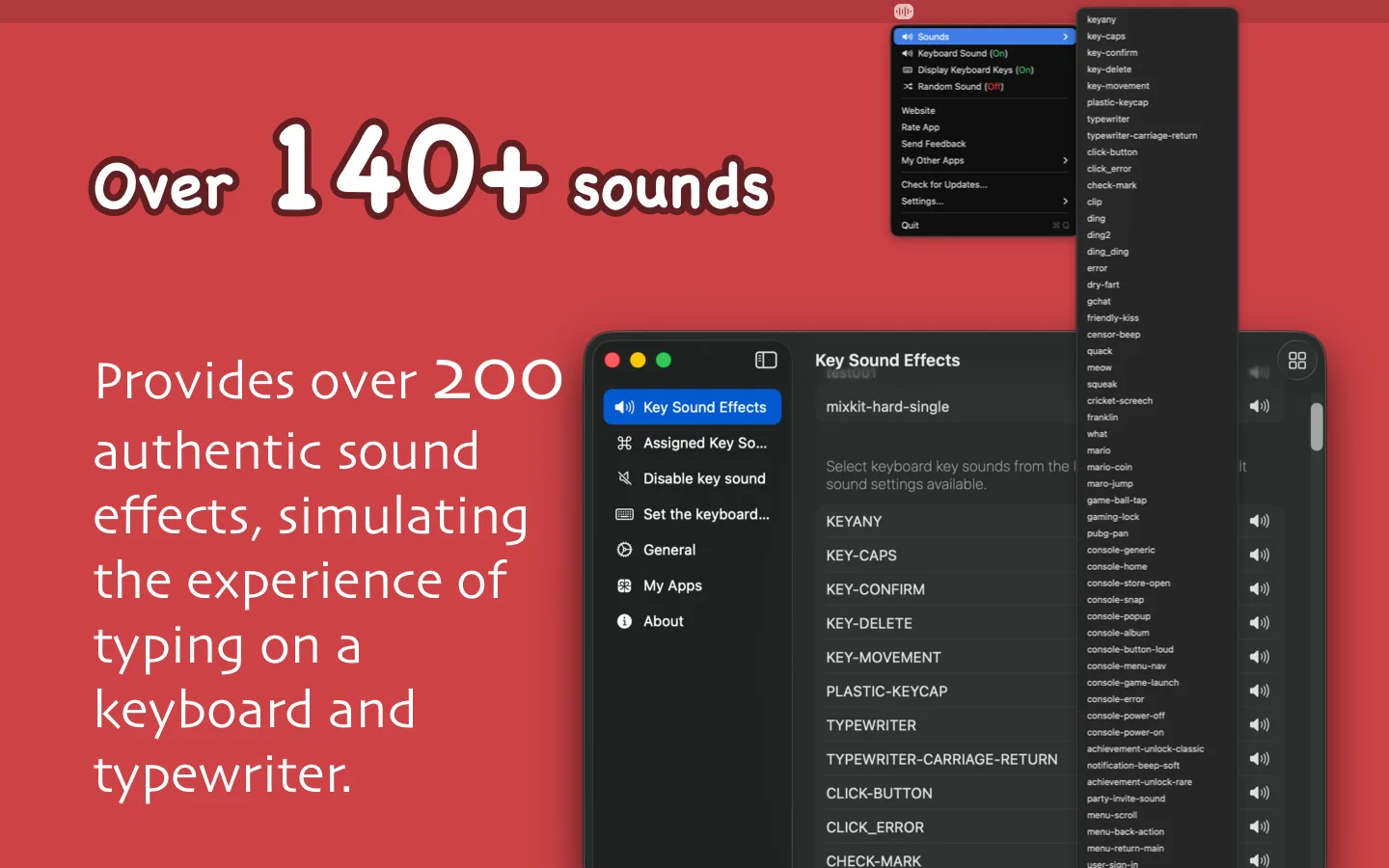The width and height of the screenshot is (1389, 868).
Task: Choose the KEY-CONFIRM row in the window list
Action: [1049, 588]
